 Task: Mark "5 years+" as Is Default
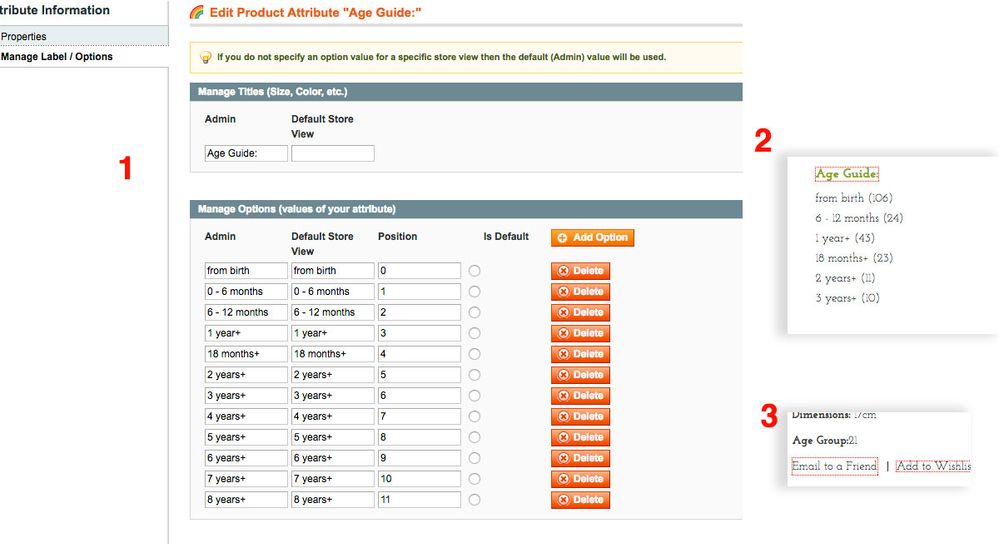(x=474, y=437)
